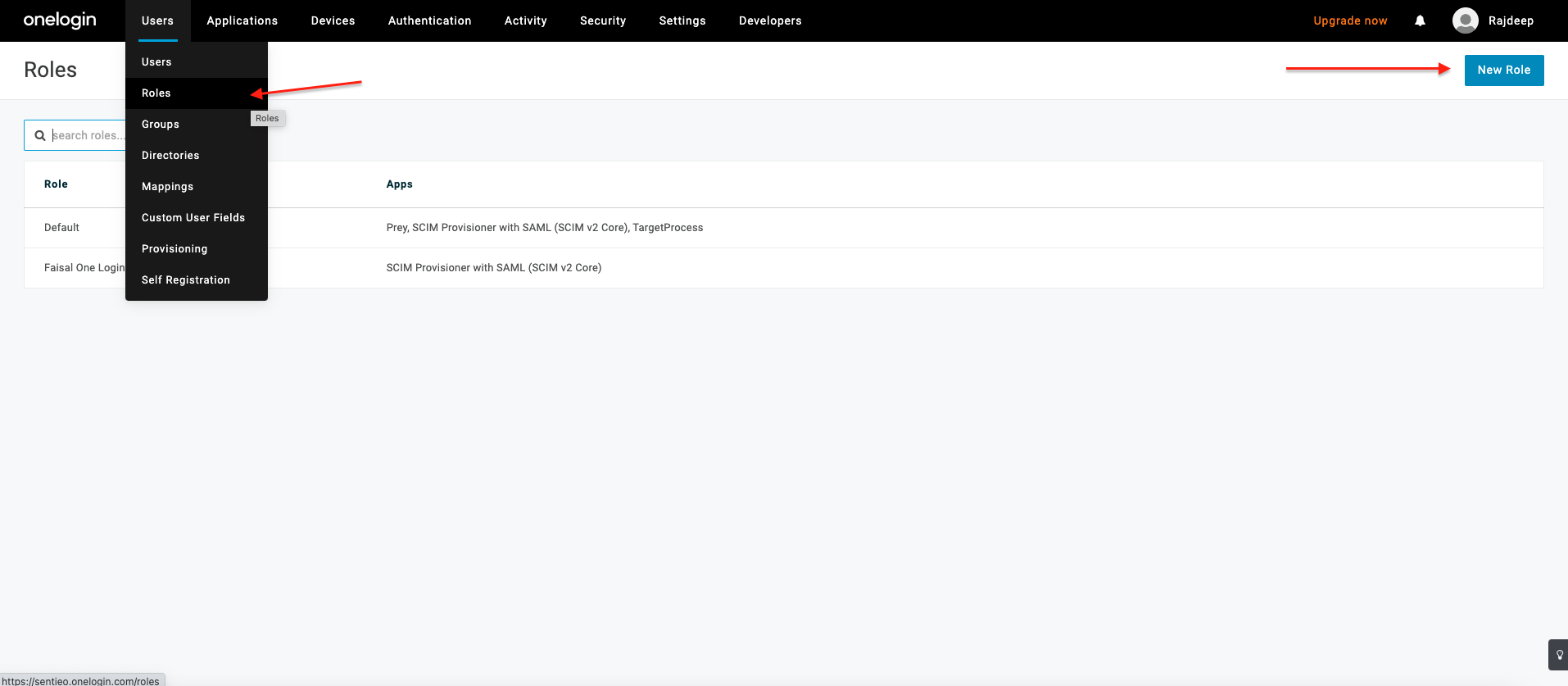Select Groups in the Users dropdown
Screen dimensions: 1568x686
point(161,125)
